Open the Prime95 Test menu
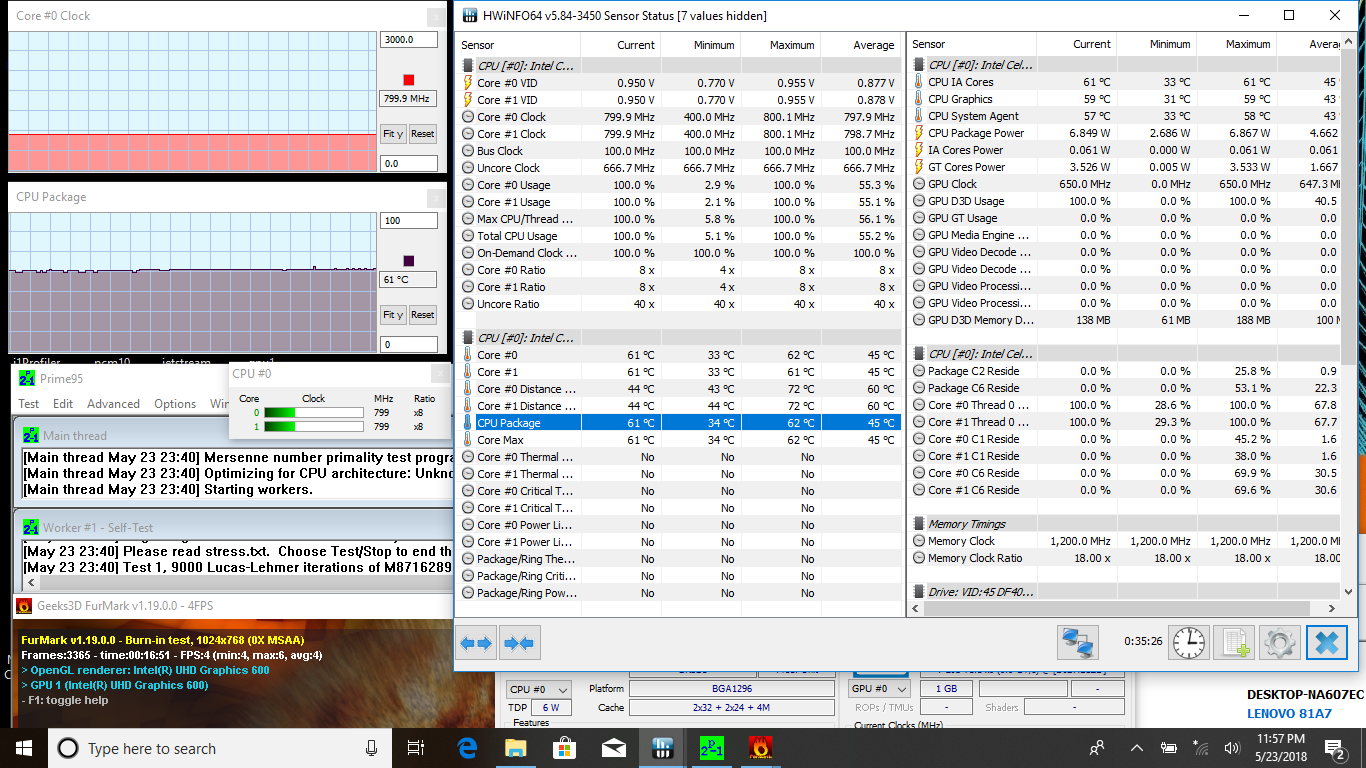 [x=29, y=404]
